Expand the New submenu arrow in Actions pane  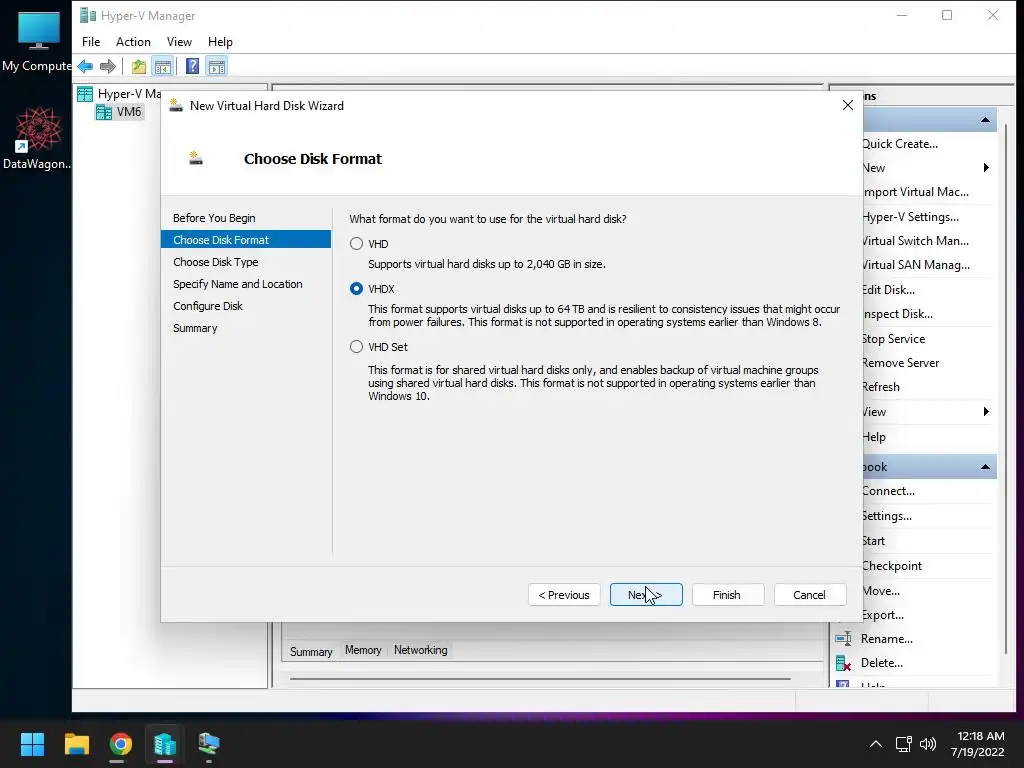point(986,168)
